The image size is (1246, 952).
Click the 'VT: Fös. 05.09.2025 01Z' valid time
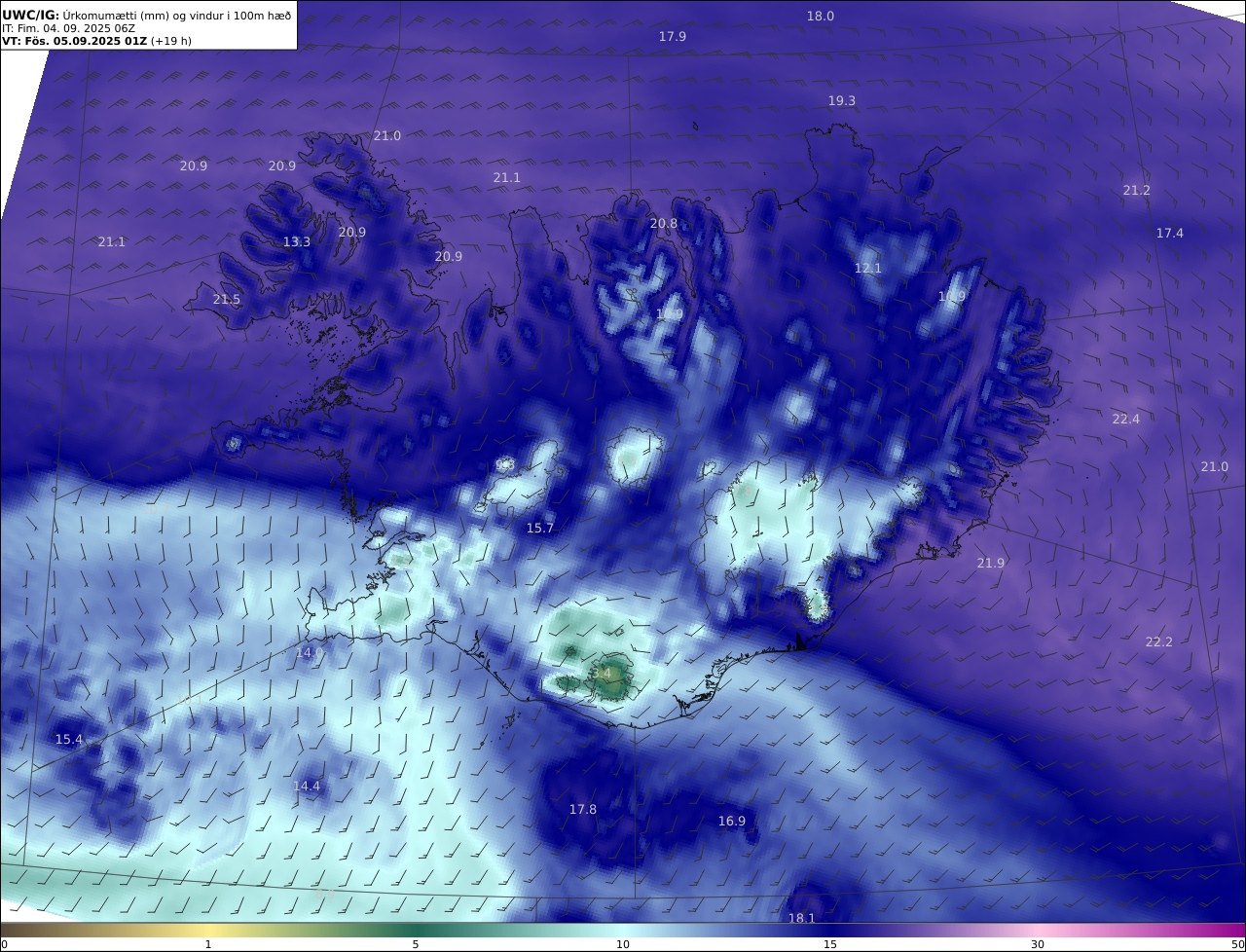(x=74, y=41)
